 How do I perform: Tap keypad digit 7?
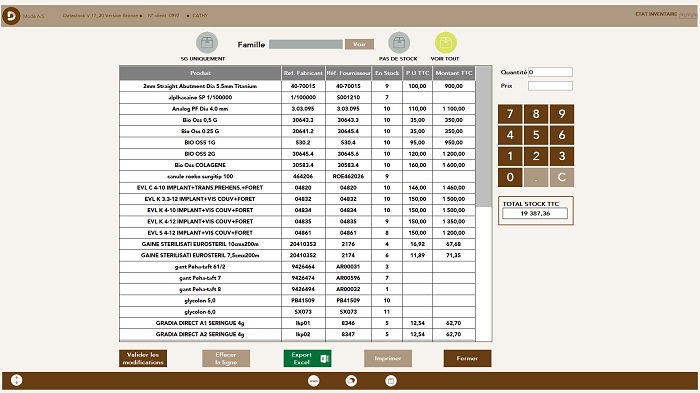tap(510, 114)
